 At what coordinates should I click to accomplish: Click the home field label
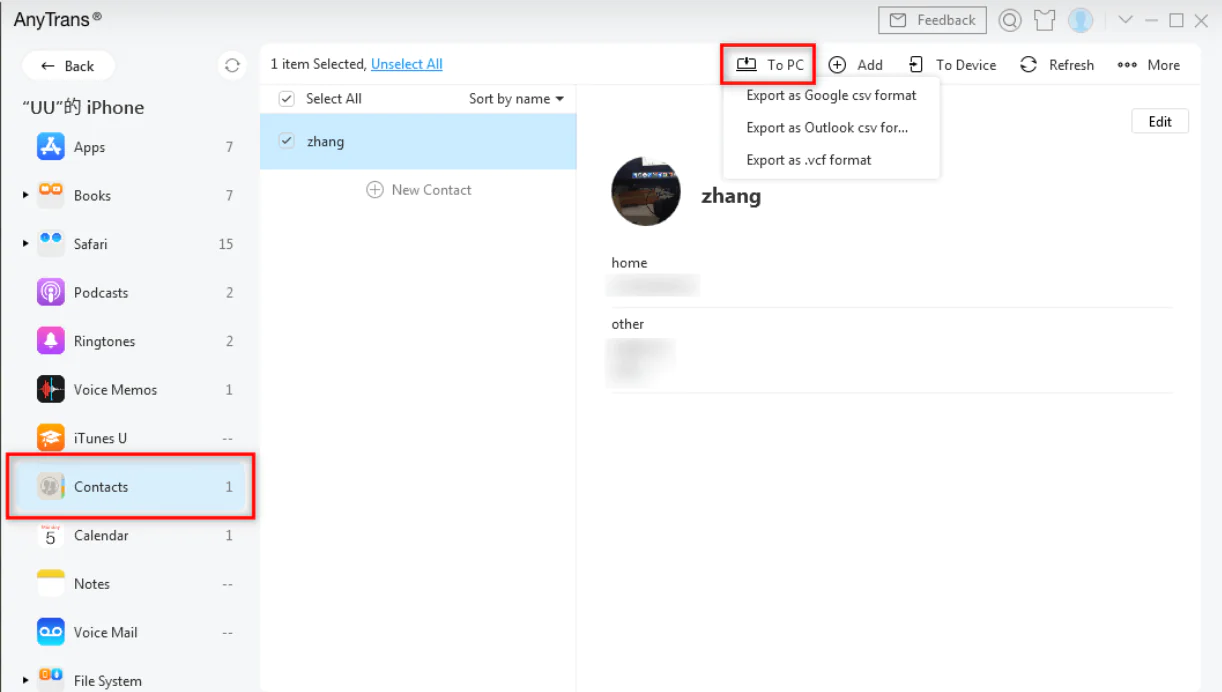point(629,263)
